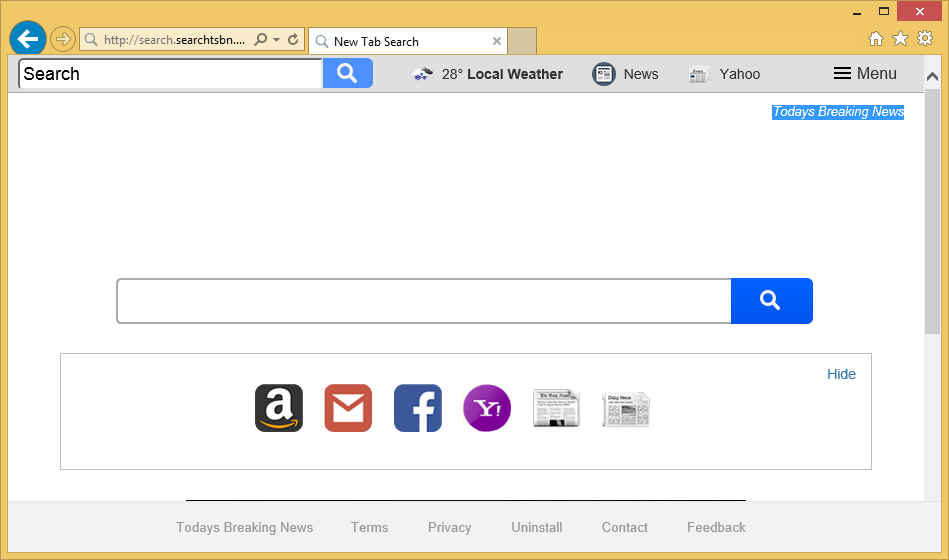Select the New Tab Search tab
The height and width of the screenshot is (560, 949).
click(400, 41)
